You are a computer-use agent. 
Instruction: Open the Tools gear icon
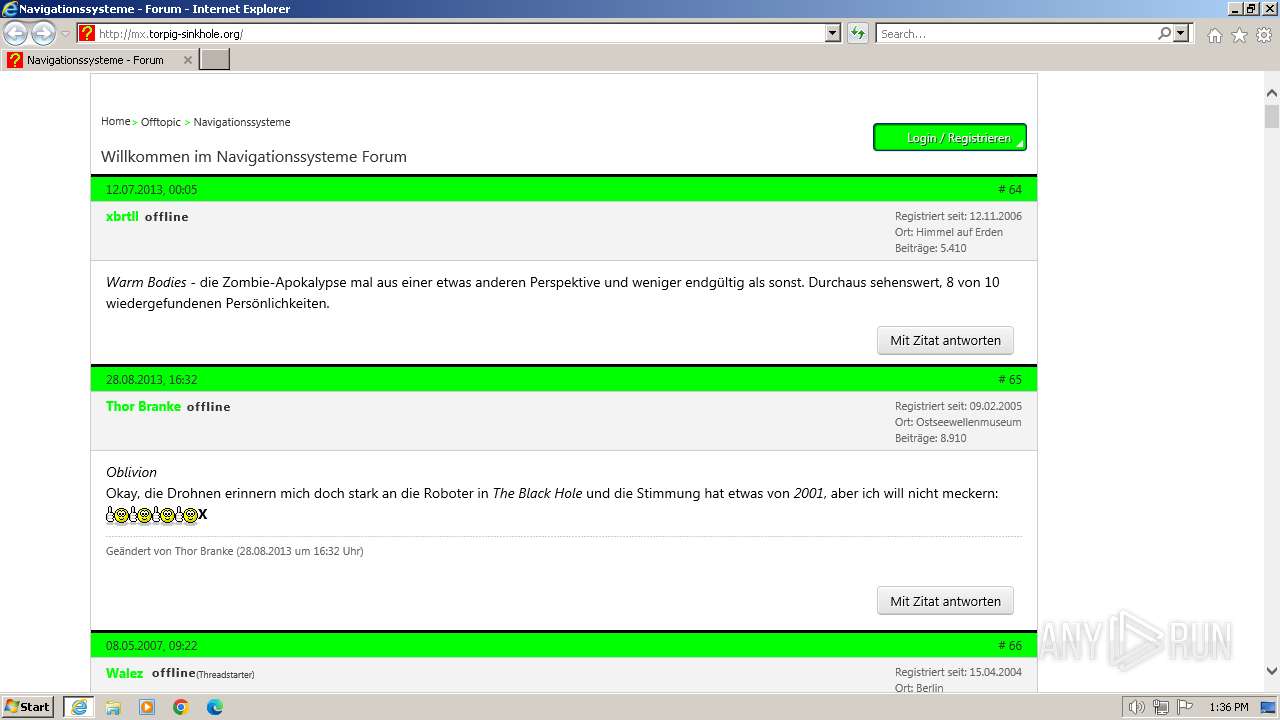1264,35
